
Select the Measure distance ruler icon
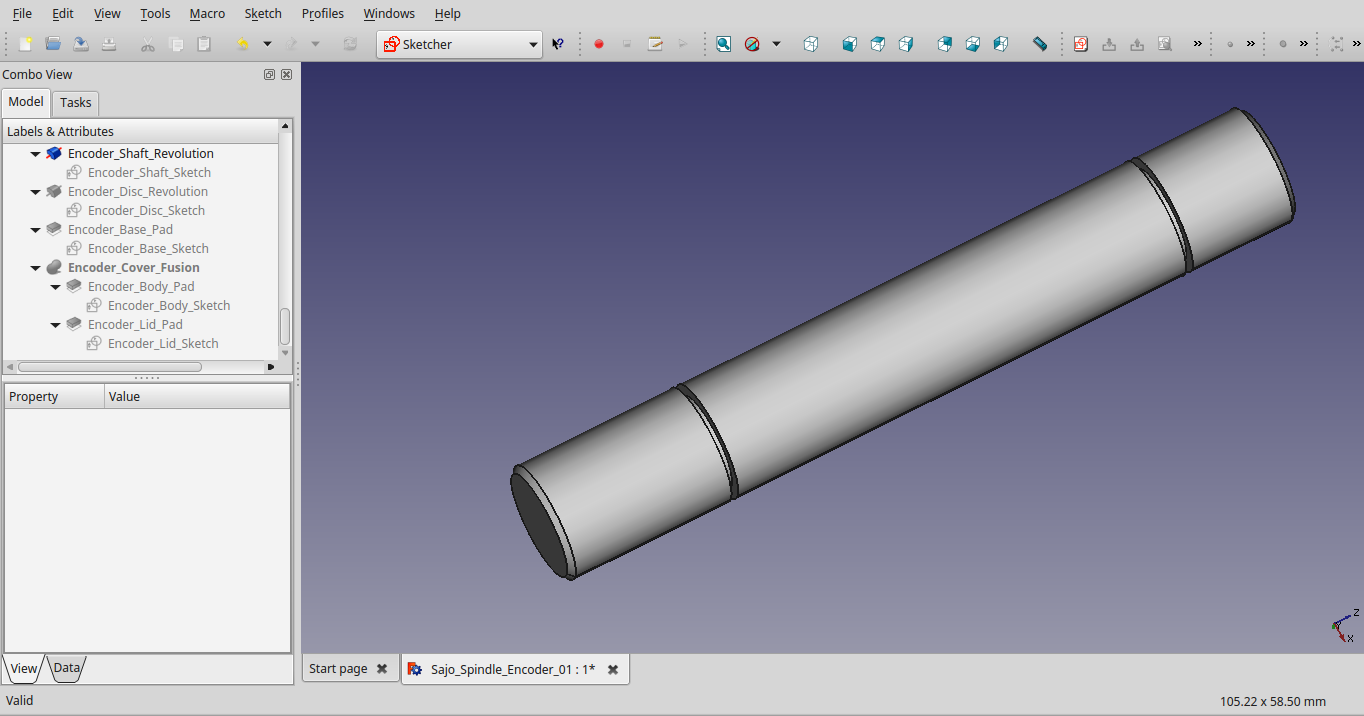click(1040, 44)
